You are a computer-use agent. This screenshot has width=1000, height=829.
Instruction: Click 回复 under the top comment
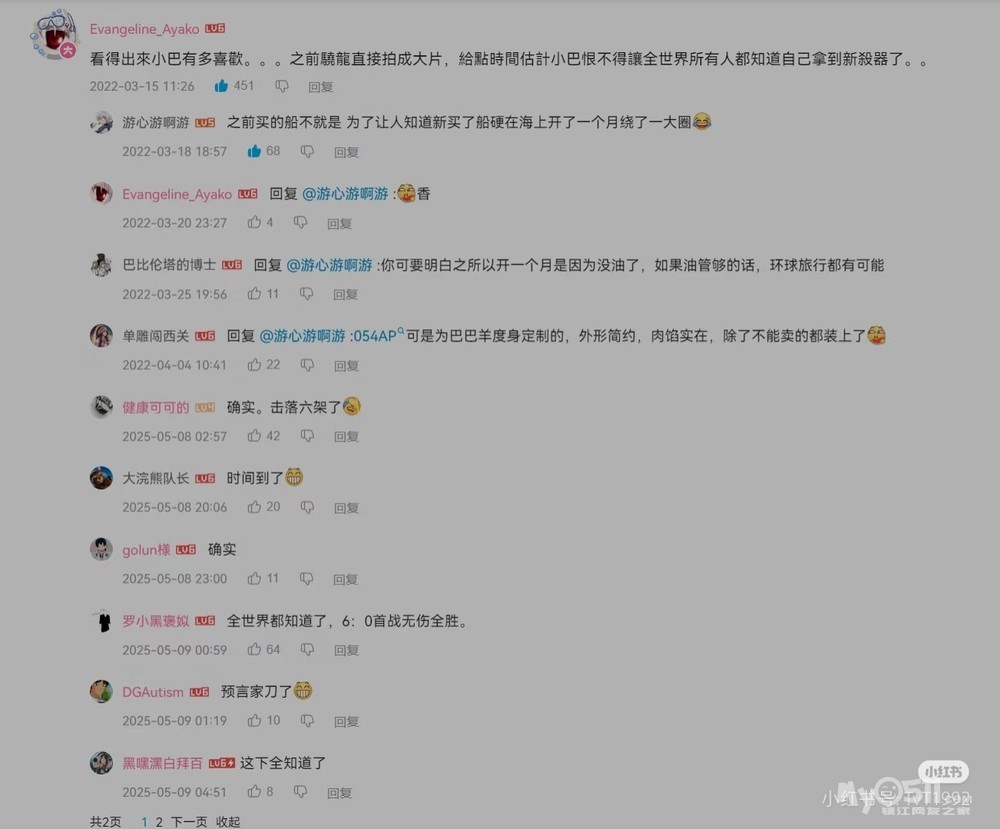[x=321, y=87]
